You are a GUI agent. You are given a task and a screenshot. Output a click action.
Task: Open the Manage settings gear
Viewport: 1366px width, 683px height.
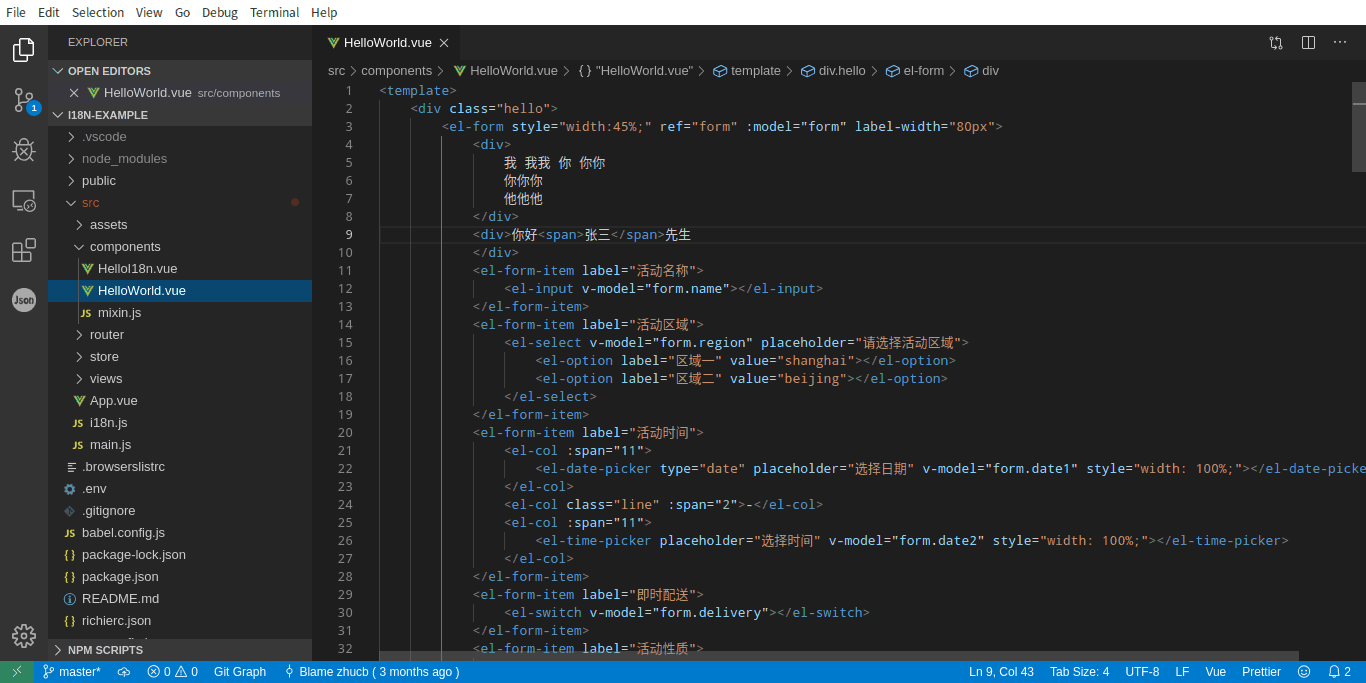point(24,635)
